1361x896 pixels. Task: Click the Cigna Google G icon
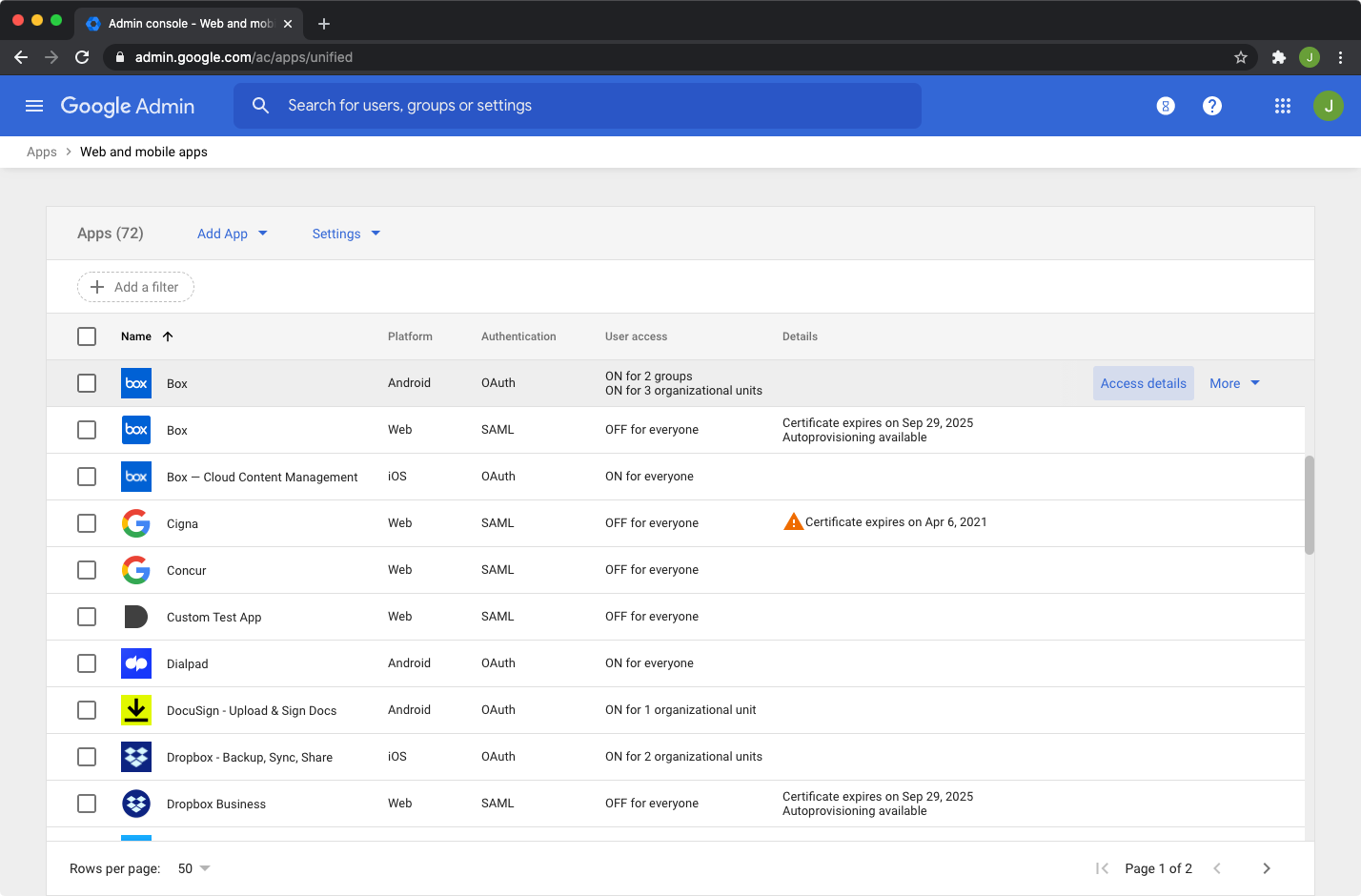(136, 523)
